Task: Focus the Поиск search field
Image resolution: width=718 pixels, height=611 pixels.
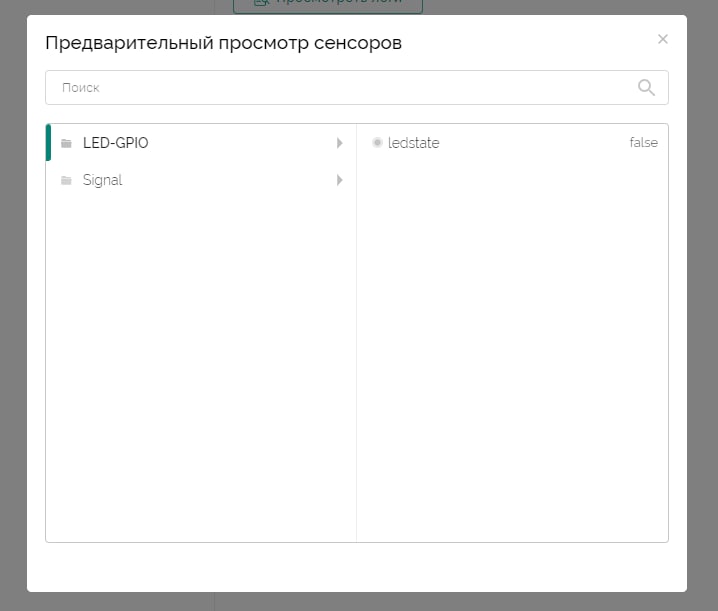Action: [x=357, y=87]
